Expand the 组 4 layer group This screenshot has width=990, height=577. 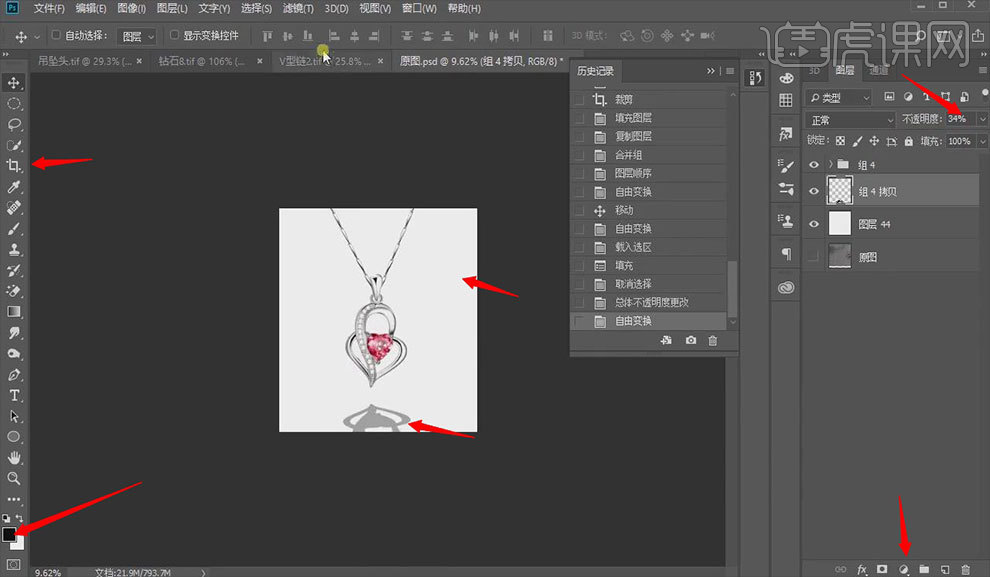(830, 164)
